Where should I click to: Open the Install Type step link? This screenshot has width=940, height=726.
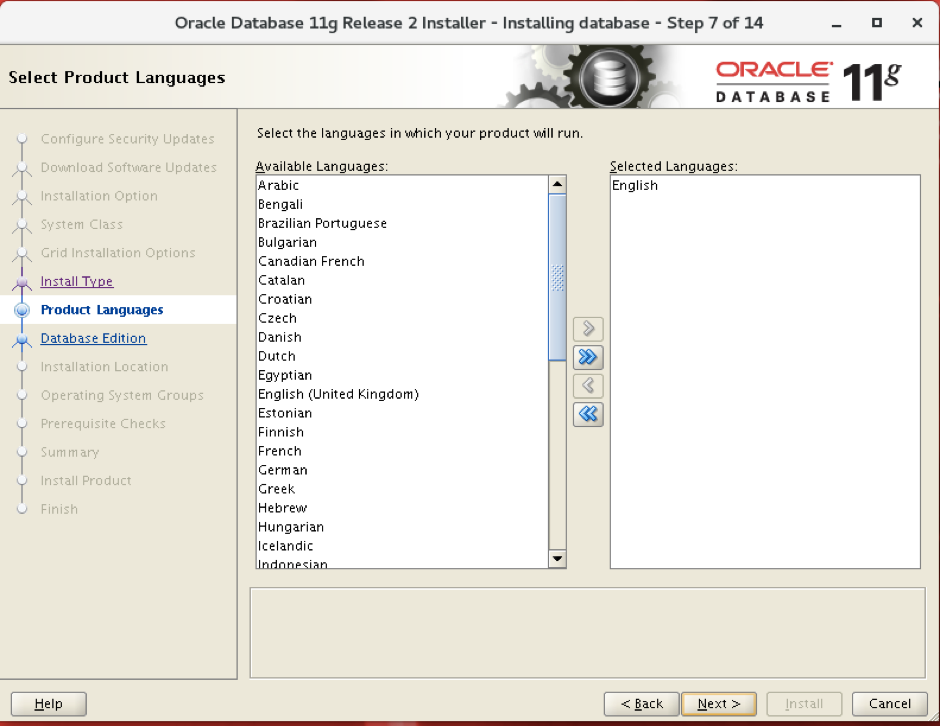pos(77,281)
